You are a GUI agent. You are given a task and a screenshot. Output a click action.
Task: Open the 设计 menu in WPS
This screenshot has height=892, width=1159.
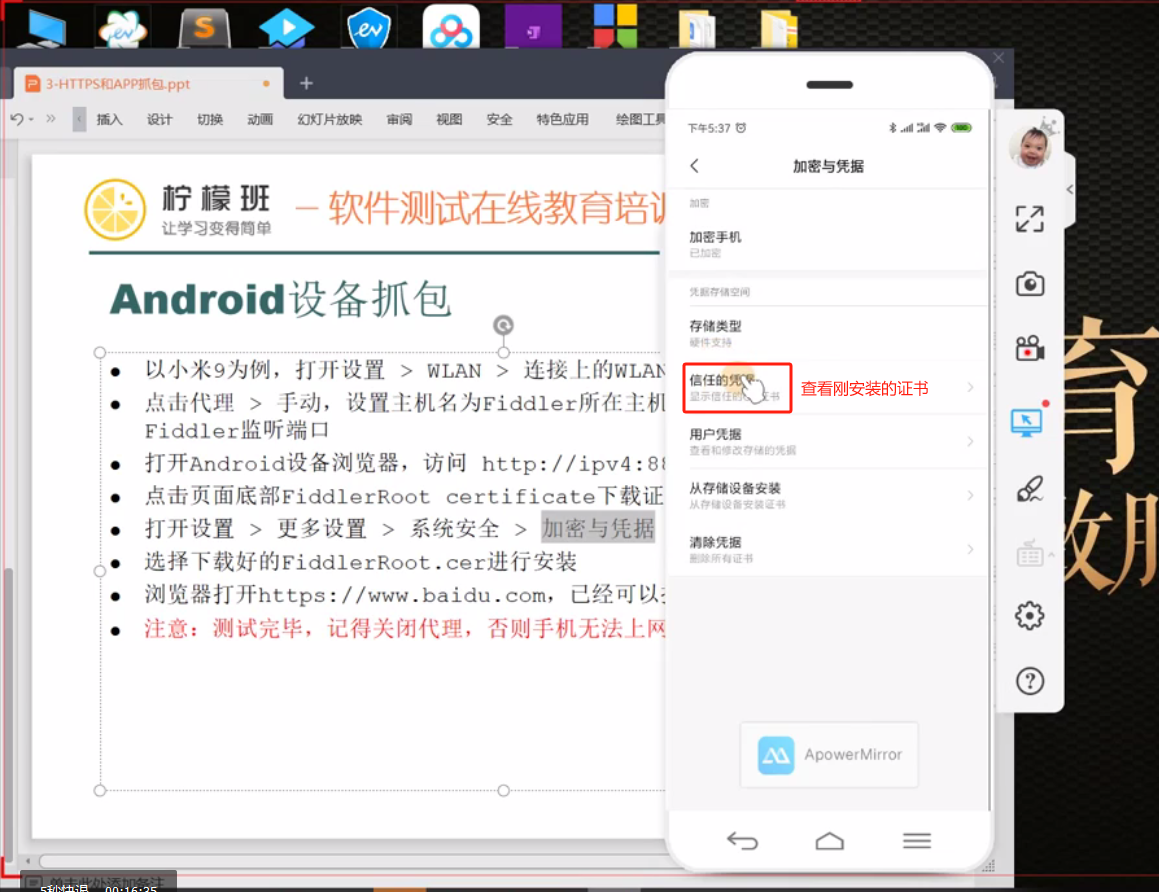click(x=160, y=119)
